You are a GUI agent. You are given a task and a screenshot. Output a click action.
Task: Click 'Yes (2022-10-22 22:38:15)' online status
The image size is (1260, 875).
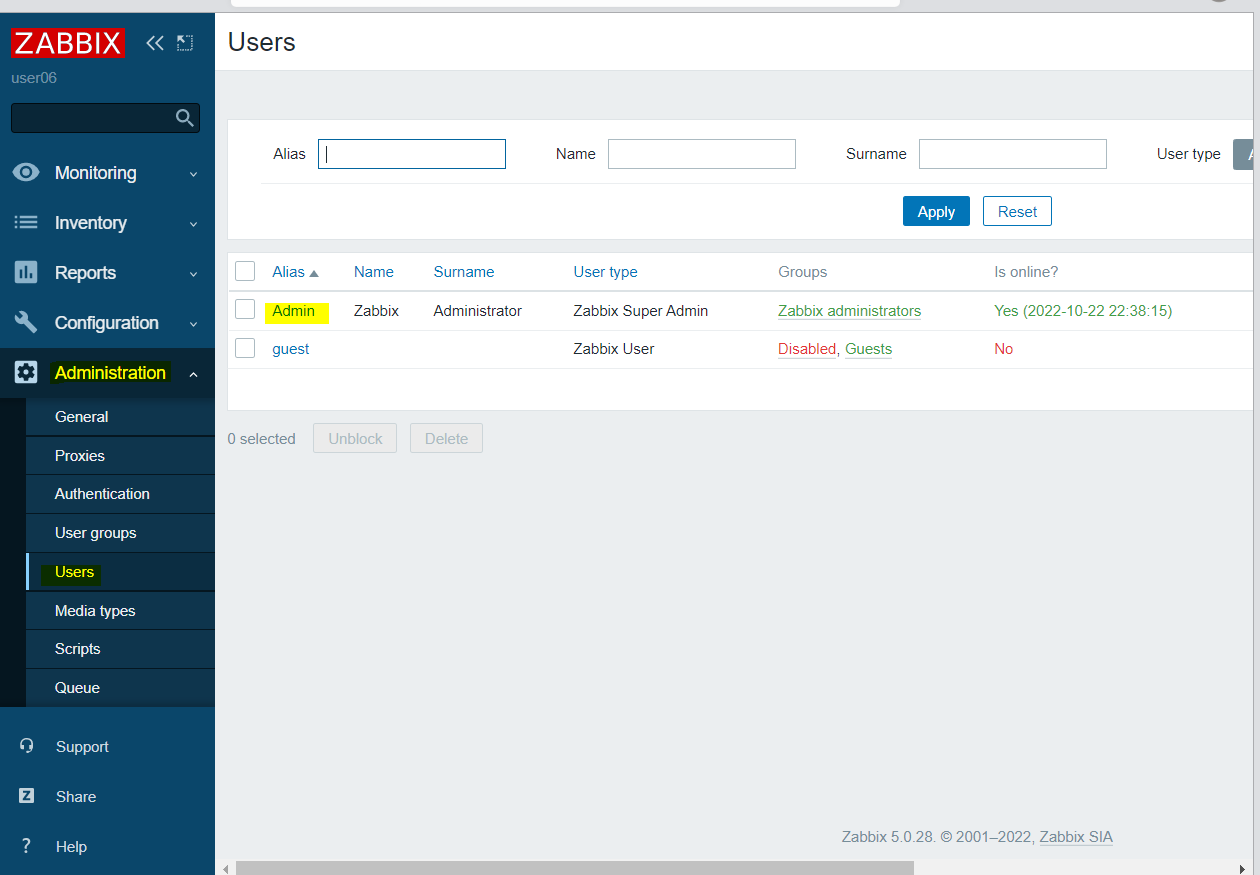pos(1083,311)
